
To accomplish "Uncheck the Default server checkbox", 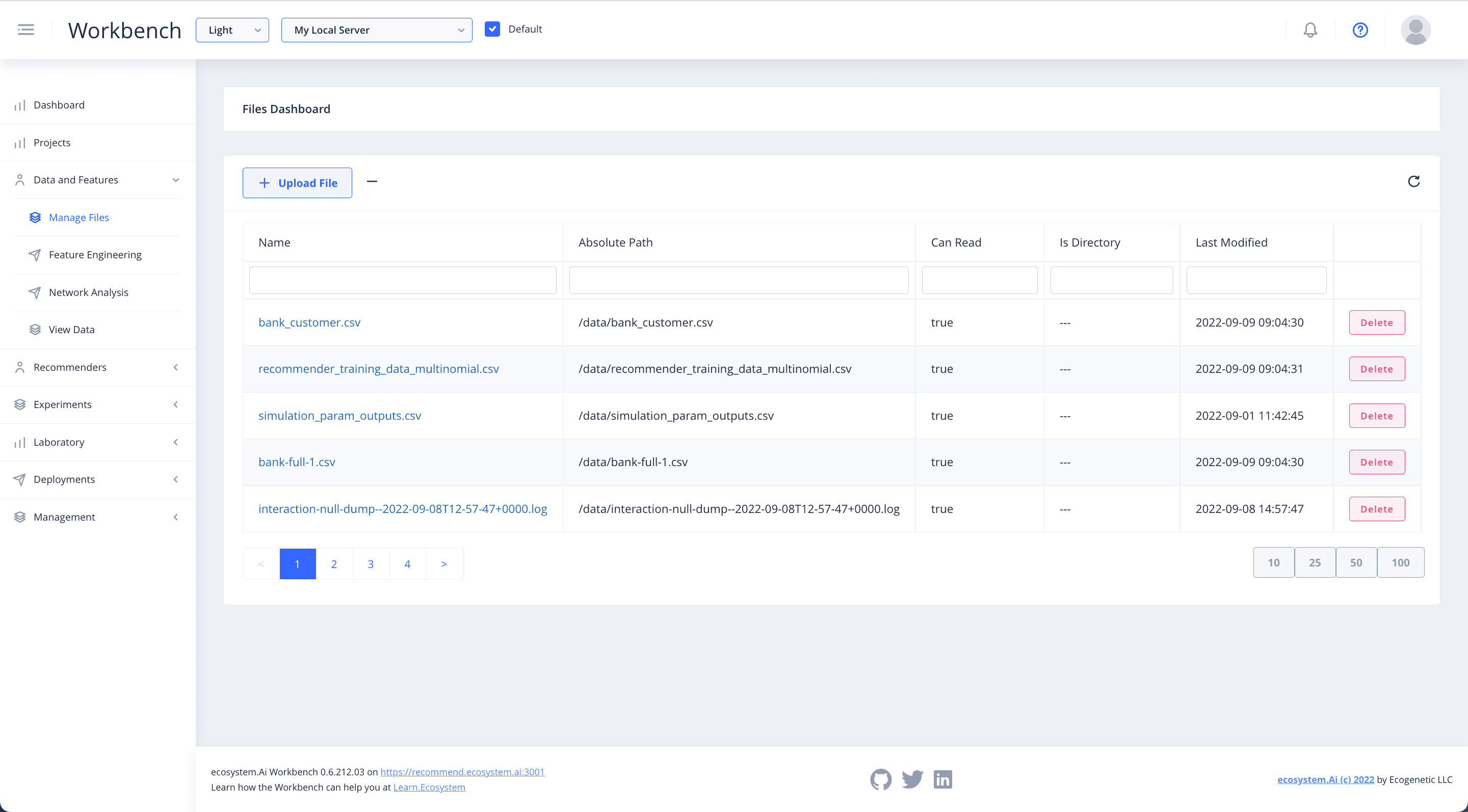I will (x=492, y=29).
